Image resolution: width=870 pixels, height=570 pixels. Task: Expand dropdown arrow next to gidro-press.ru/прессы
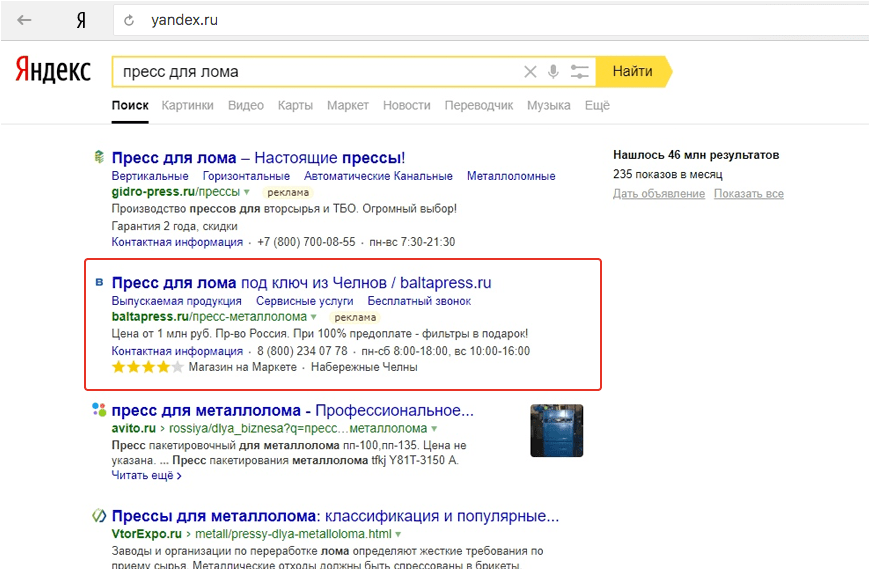click(x=247, y=191)
